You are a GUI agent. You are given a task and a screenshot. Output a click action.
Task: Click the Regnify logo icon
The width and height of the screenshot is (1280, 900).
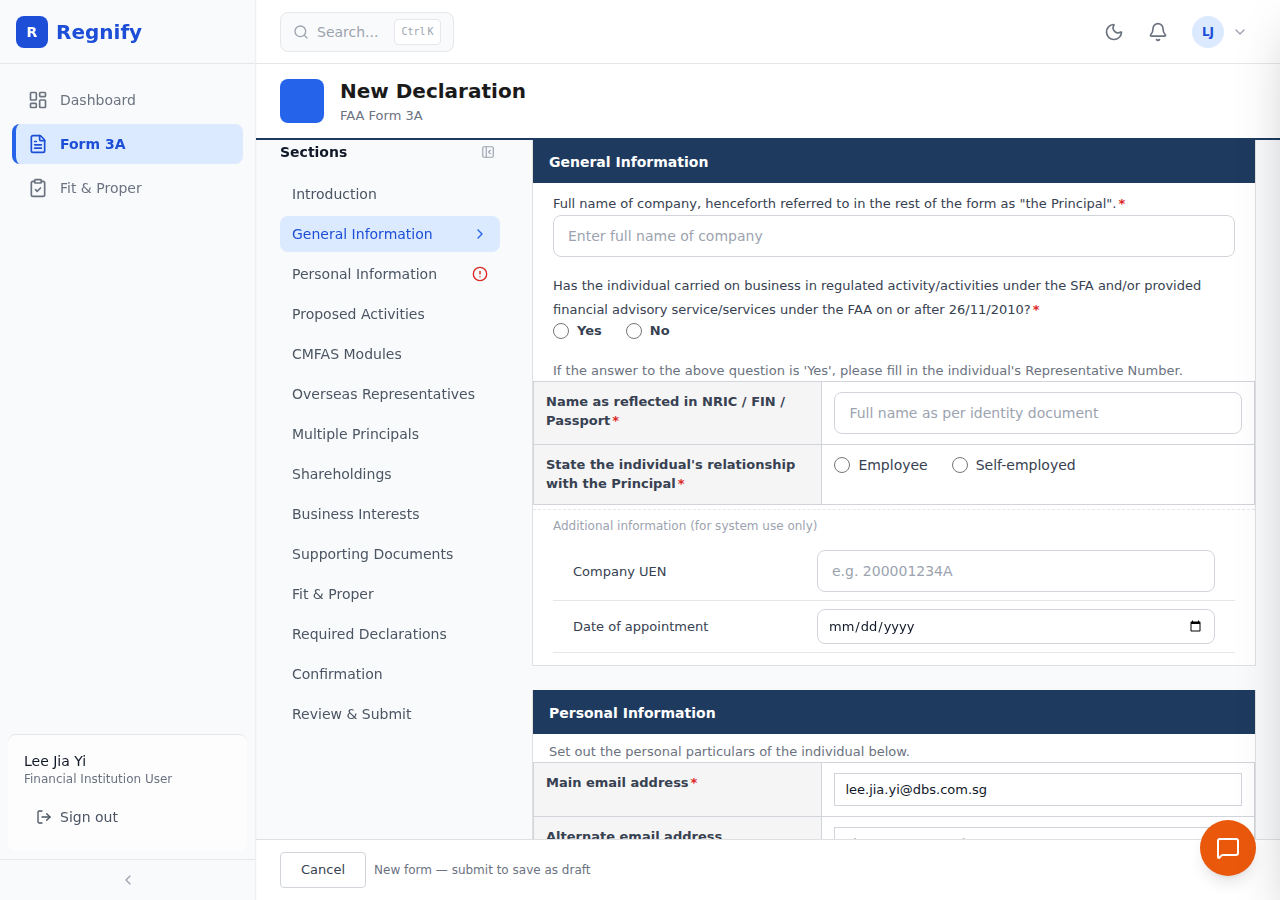click(32, 32)
